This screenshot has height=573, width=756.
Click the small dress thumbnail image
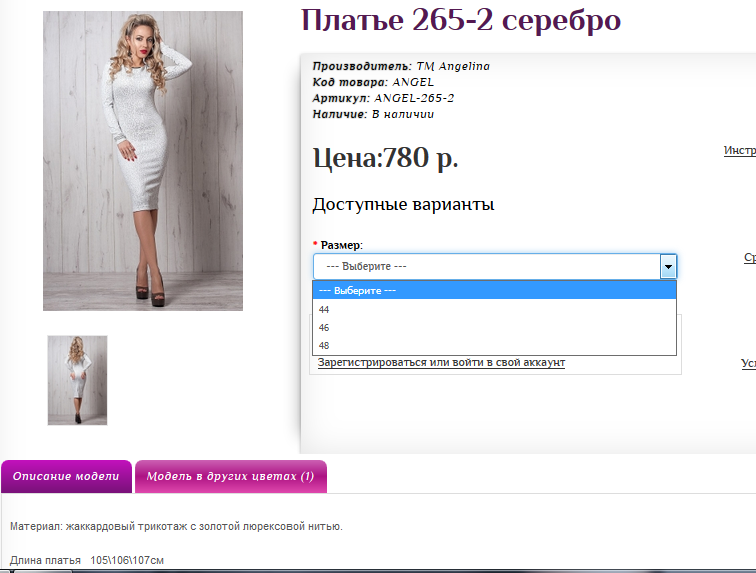click(x=77, y=380)
